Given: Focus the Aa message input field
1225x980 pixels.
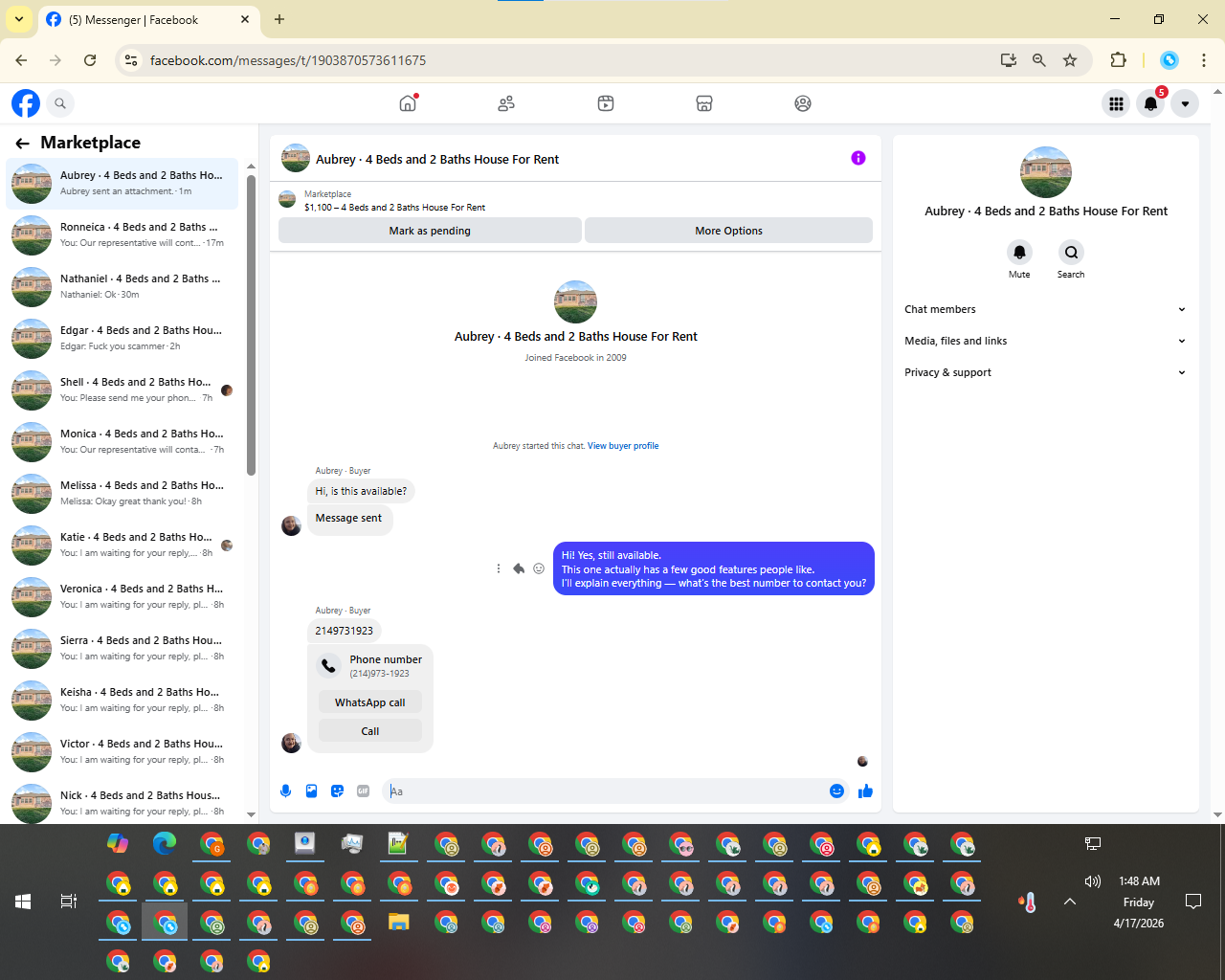Looking at the screenshot, I should [607, 791].
